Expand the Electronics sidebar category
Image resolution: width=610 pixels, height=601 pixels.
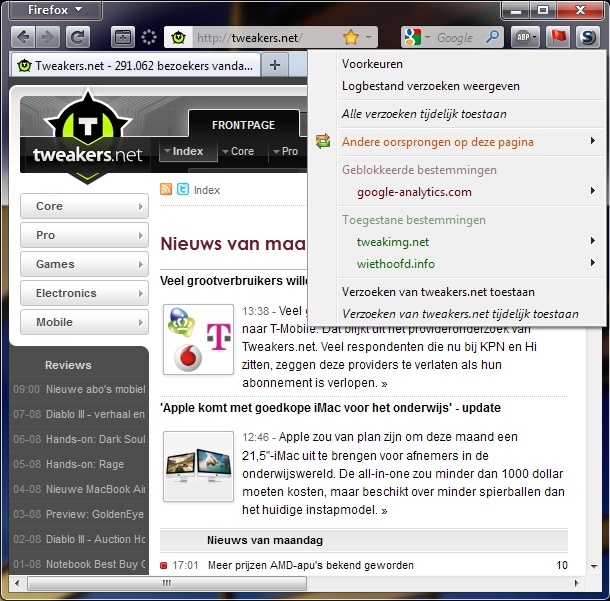(84, 293)
